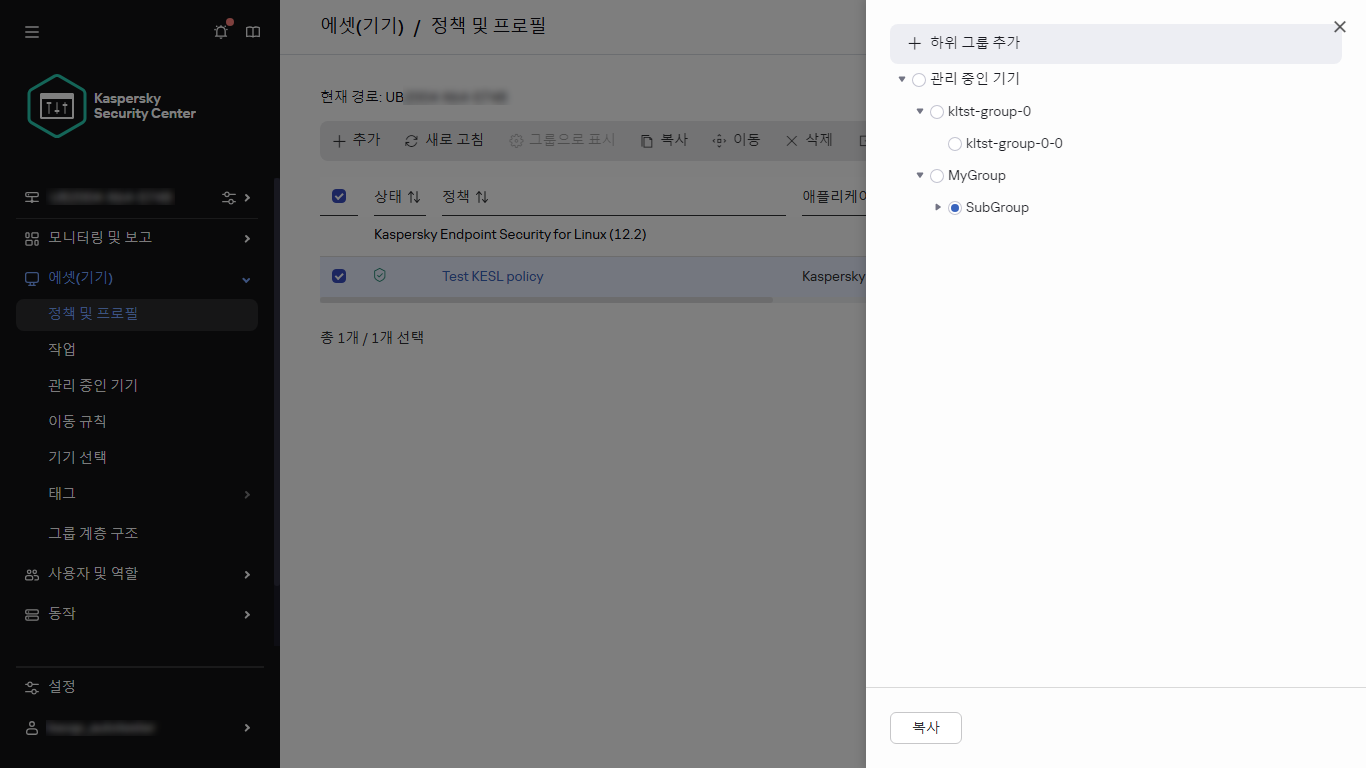Uncheck the Test KESL policy checkbox
Viewport: 1366px width, 768px height.
click(339, 276)
